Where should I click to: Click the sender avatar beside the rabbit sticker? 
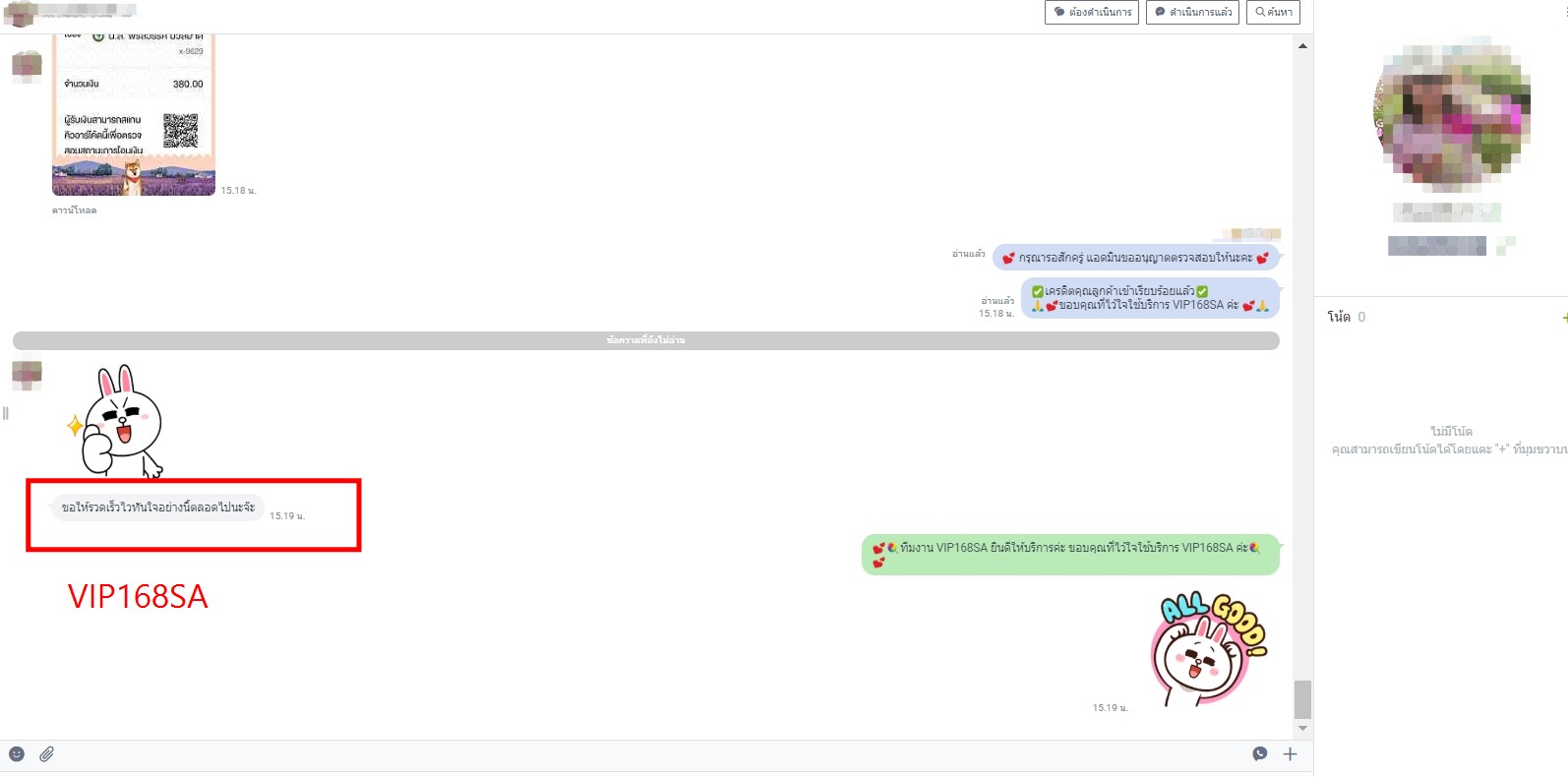click(27, 375)
